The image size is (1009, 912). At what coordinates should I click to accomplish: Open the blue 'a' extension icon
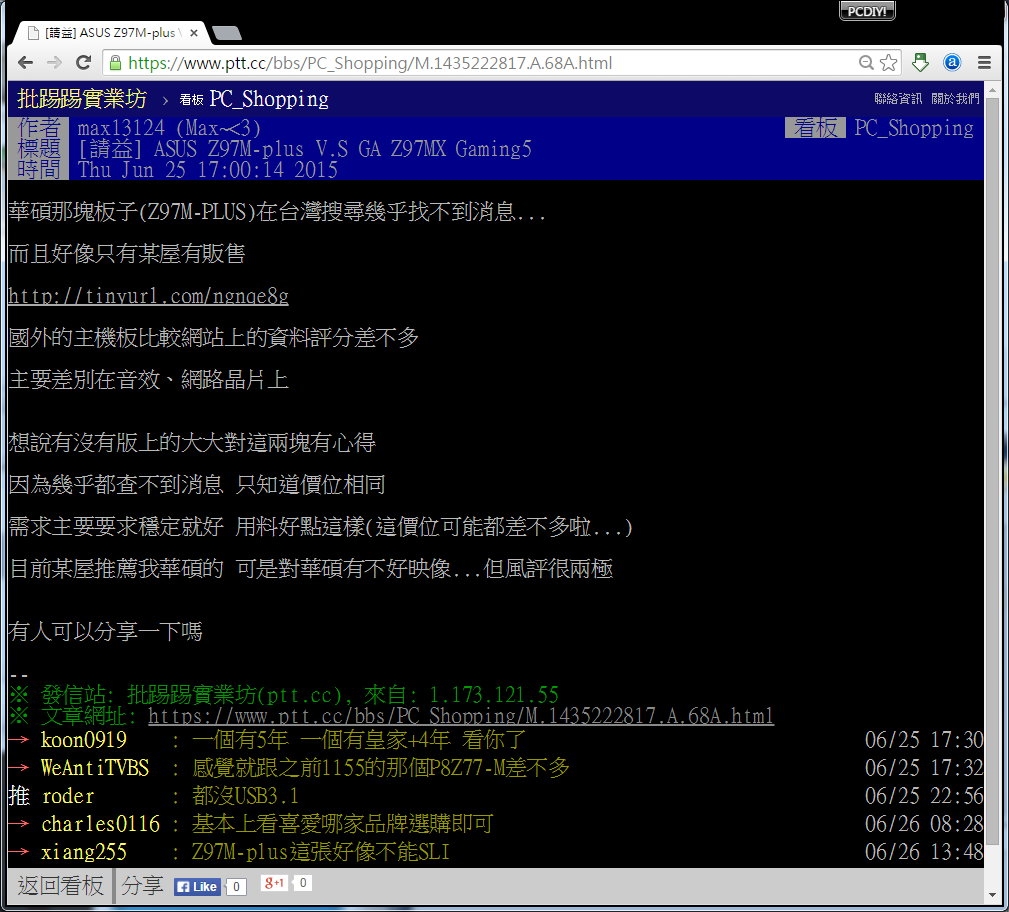tap(952, 62)
